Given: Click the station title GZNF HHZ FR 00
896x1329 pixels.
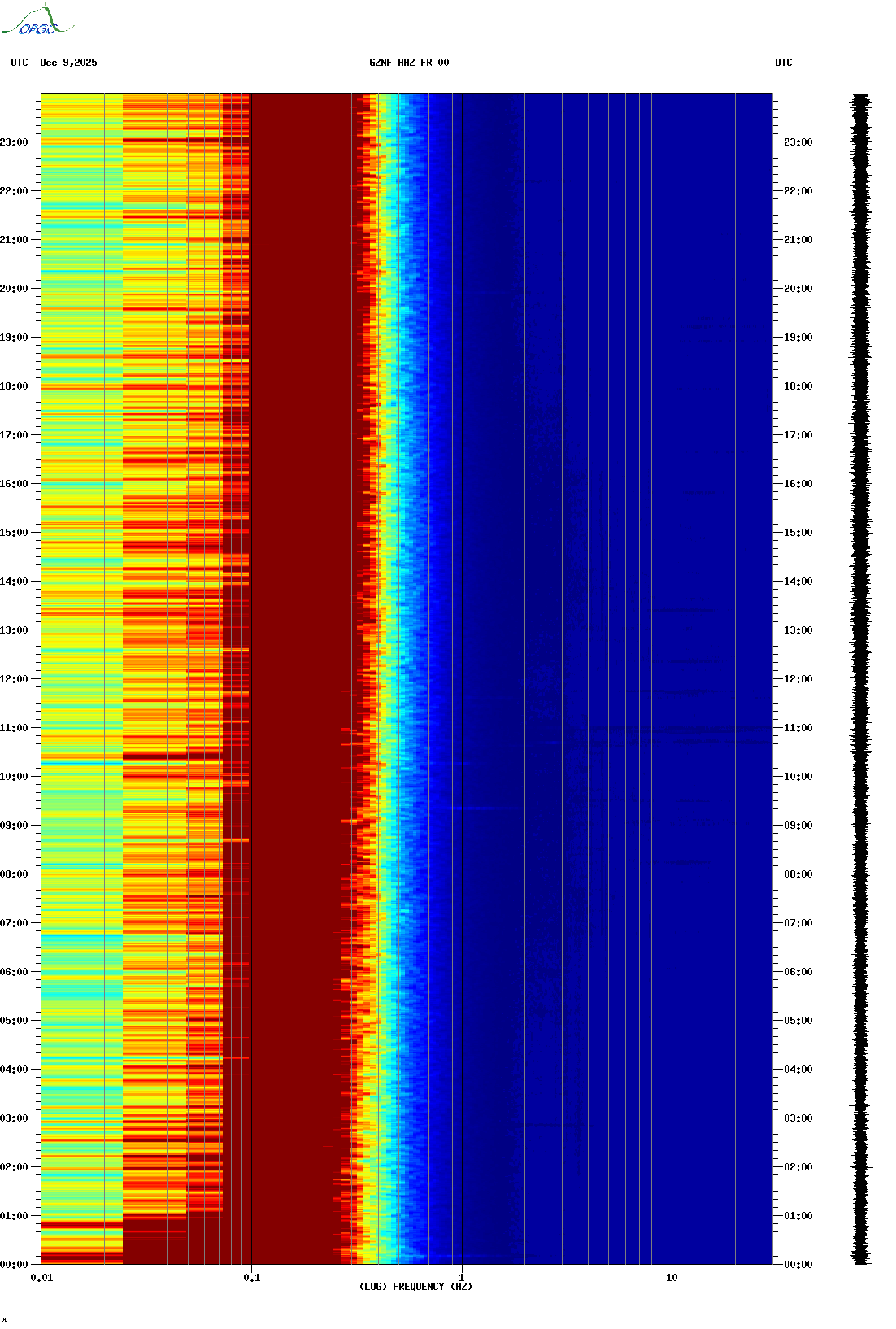Looking at the screenshot, I should point(408,63).
